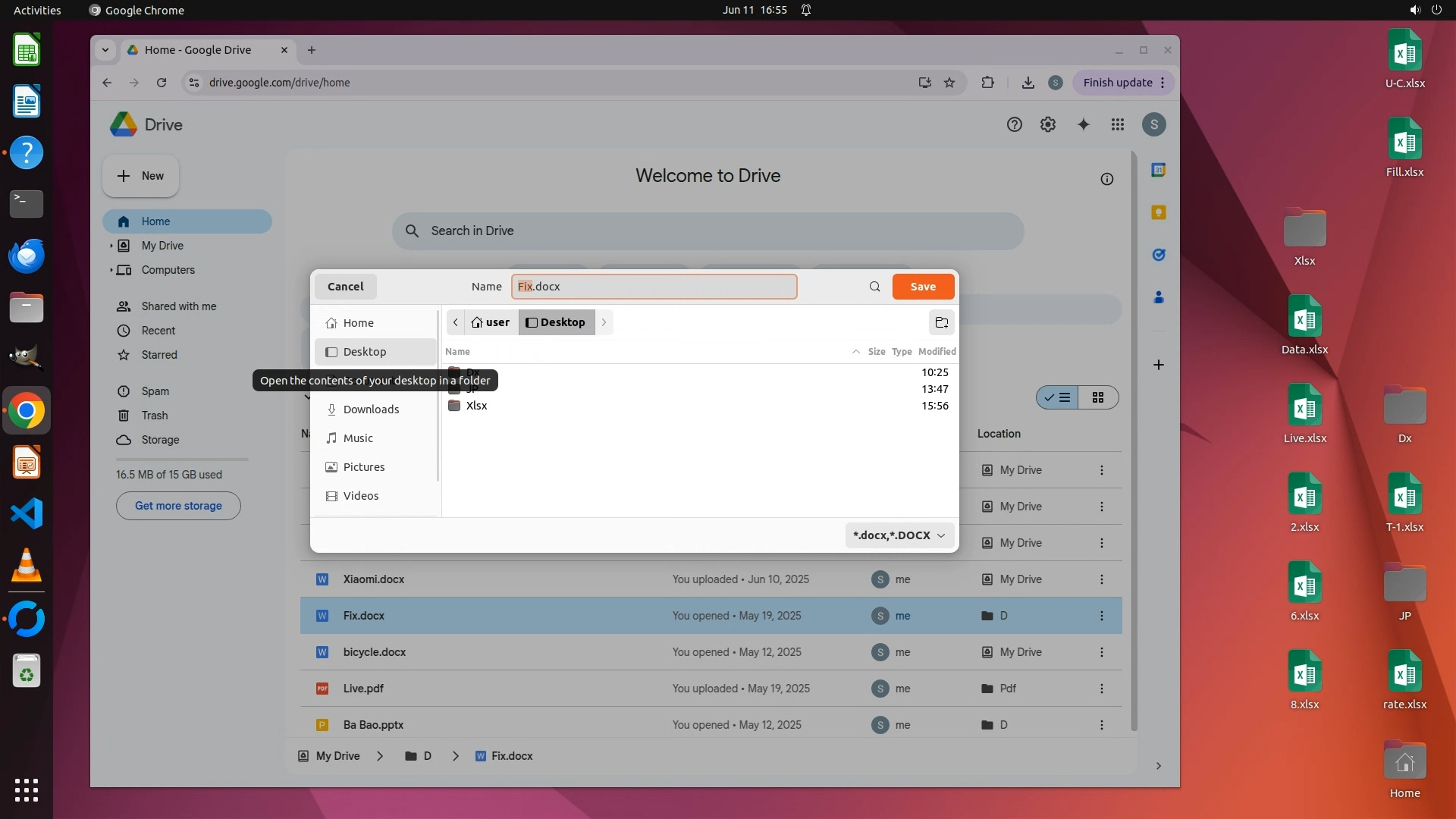Open Google apps grid icon

(1117, 125)
